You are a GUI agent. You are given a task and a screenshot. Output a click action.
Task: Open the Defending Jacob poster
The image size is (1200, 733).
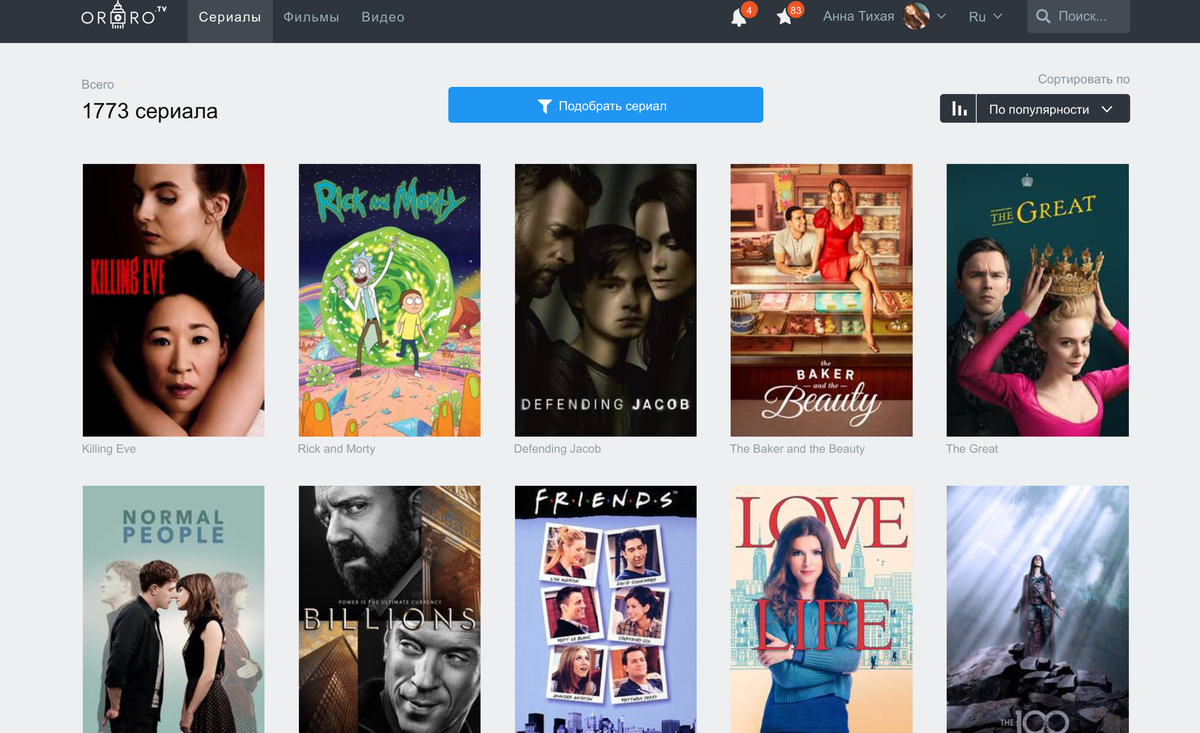point(605,300)
